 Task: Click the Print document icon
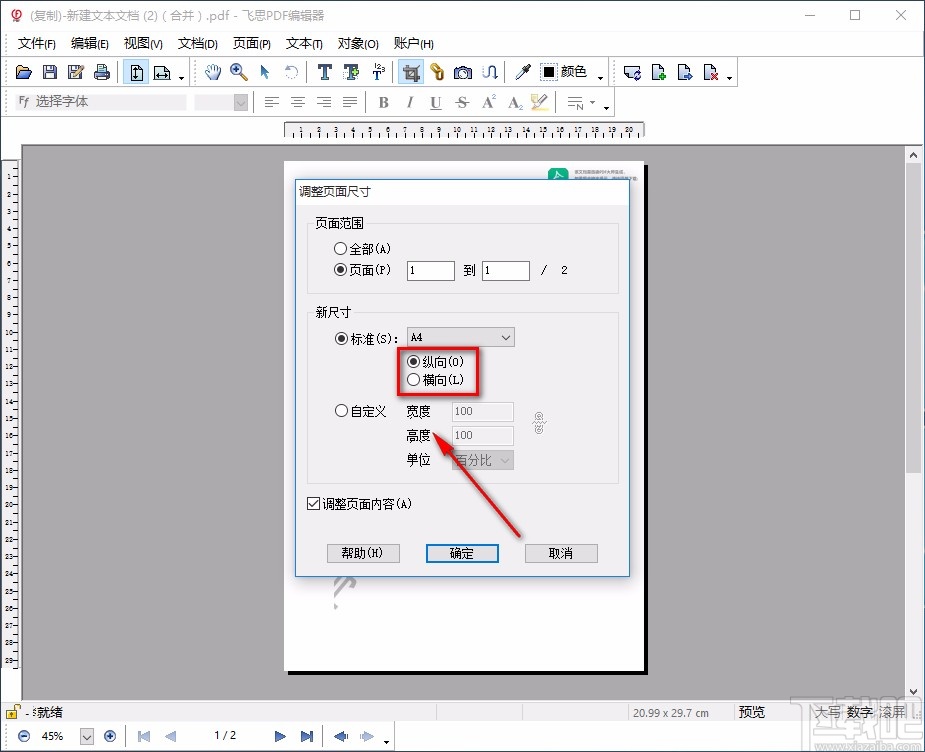(x=101, y=71)
